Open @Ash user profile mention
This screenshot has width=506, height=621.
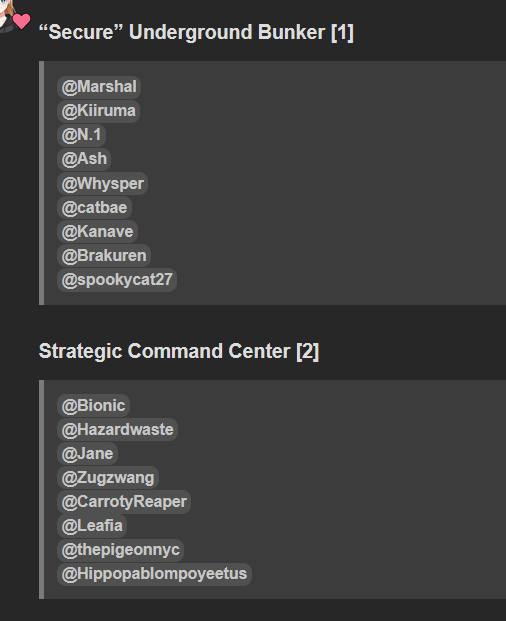(x=84, y=159)
